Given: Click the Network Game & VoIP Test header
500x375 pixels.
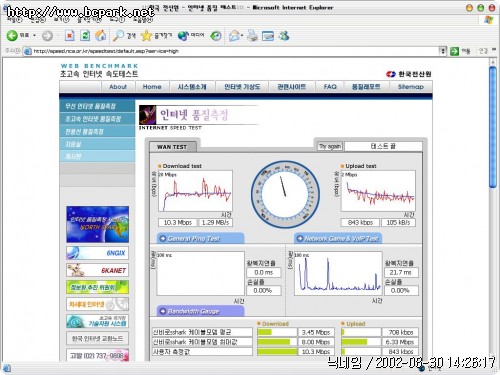Looking at the screenshot, I should pos(338,238).
